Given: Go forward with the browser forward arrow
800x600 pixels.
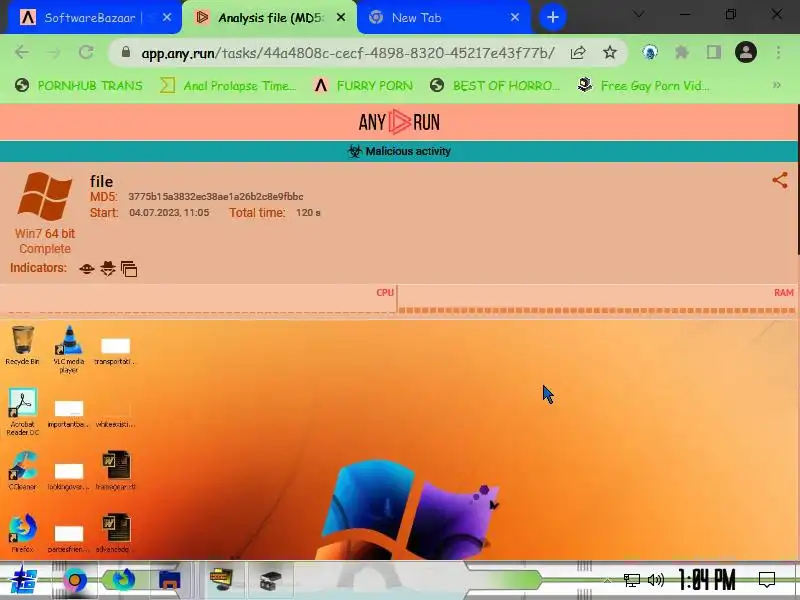Looking at the screenshot, I should point(54,52).
